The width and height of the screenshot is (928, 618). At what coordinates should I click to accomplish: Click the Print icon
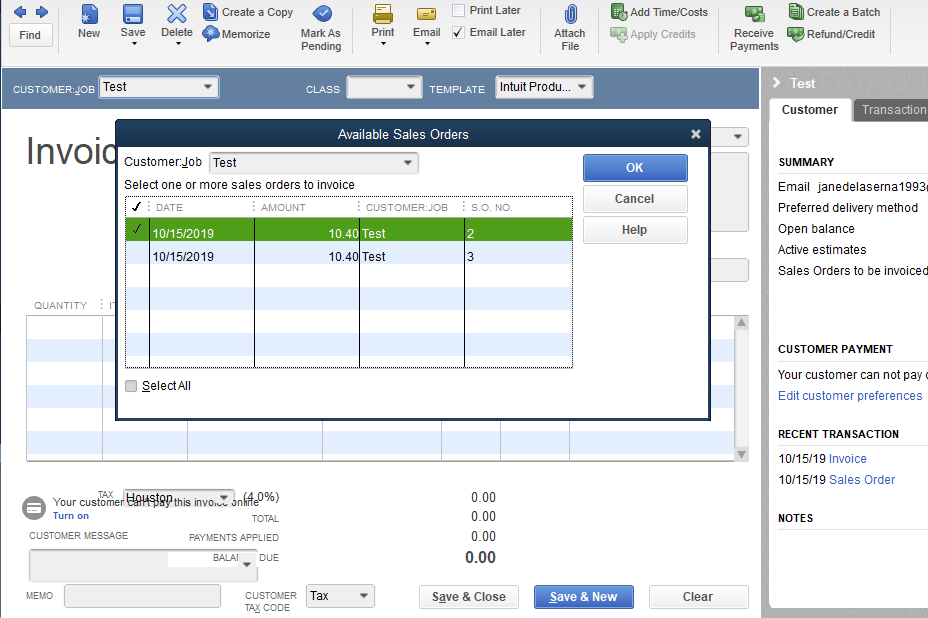382,14
